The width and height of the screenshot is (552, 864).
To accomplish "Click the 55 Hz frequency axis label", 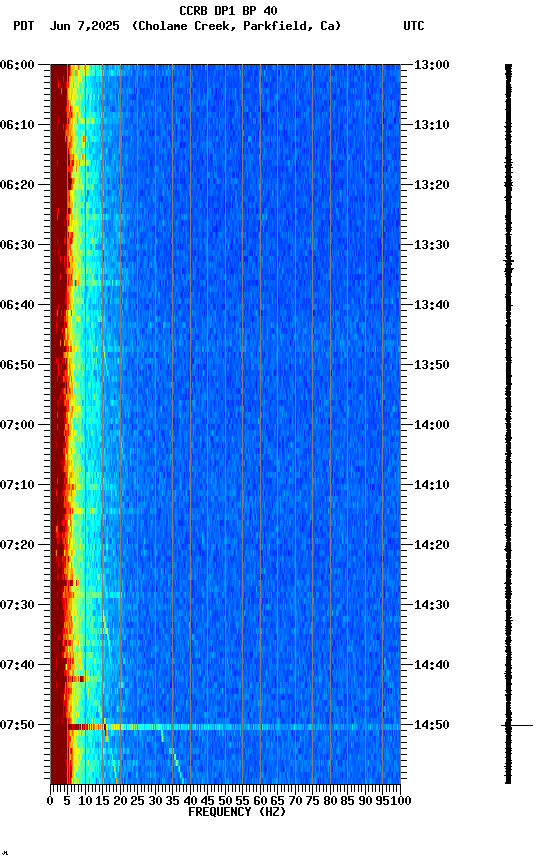I will (242, 801).
